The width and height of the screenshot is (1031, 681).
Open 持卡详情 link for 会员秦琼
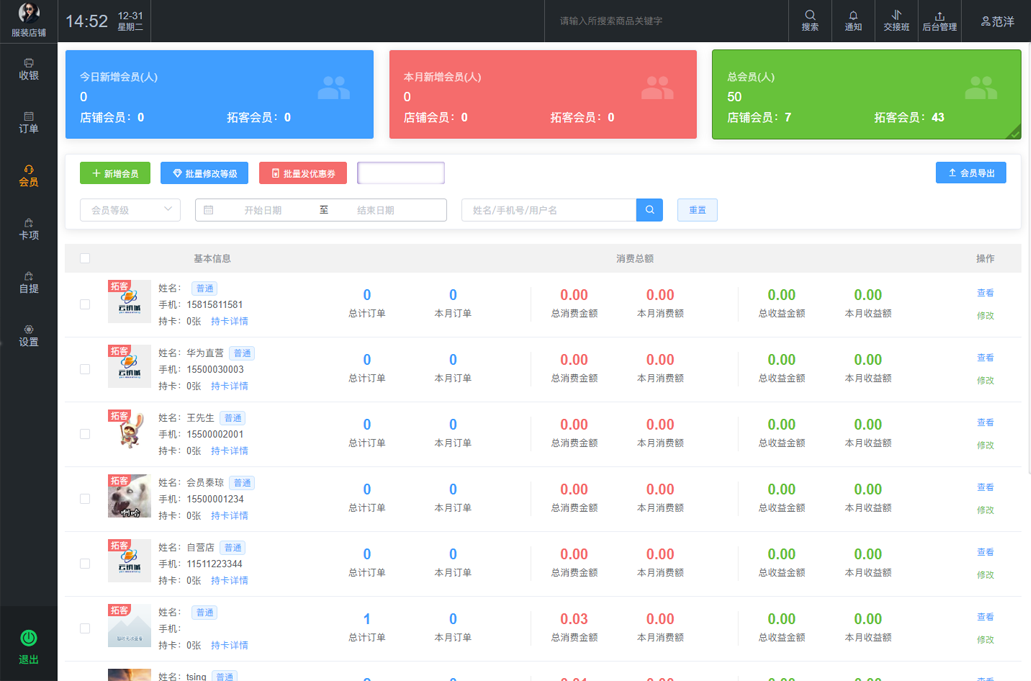229,516
